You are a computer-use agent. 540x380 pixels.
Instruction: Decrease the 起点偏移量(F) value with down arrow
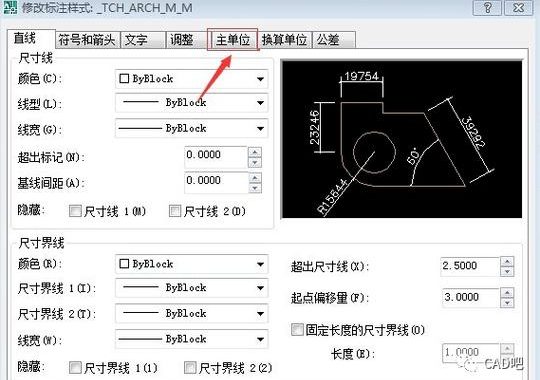coord(507,303)
